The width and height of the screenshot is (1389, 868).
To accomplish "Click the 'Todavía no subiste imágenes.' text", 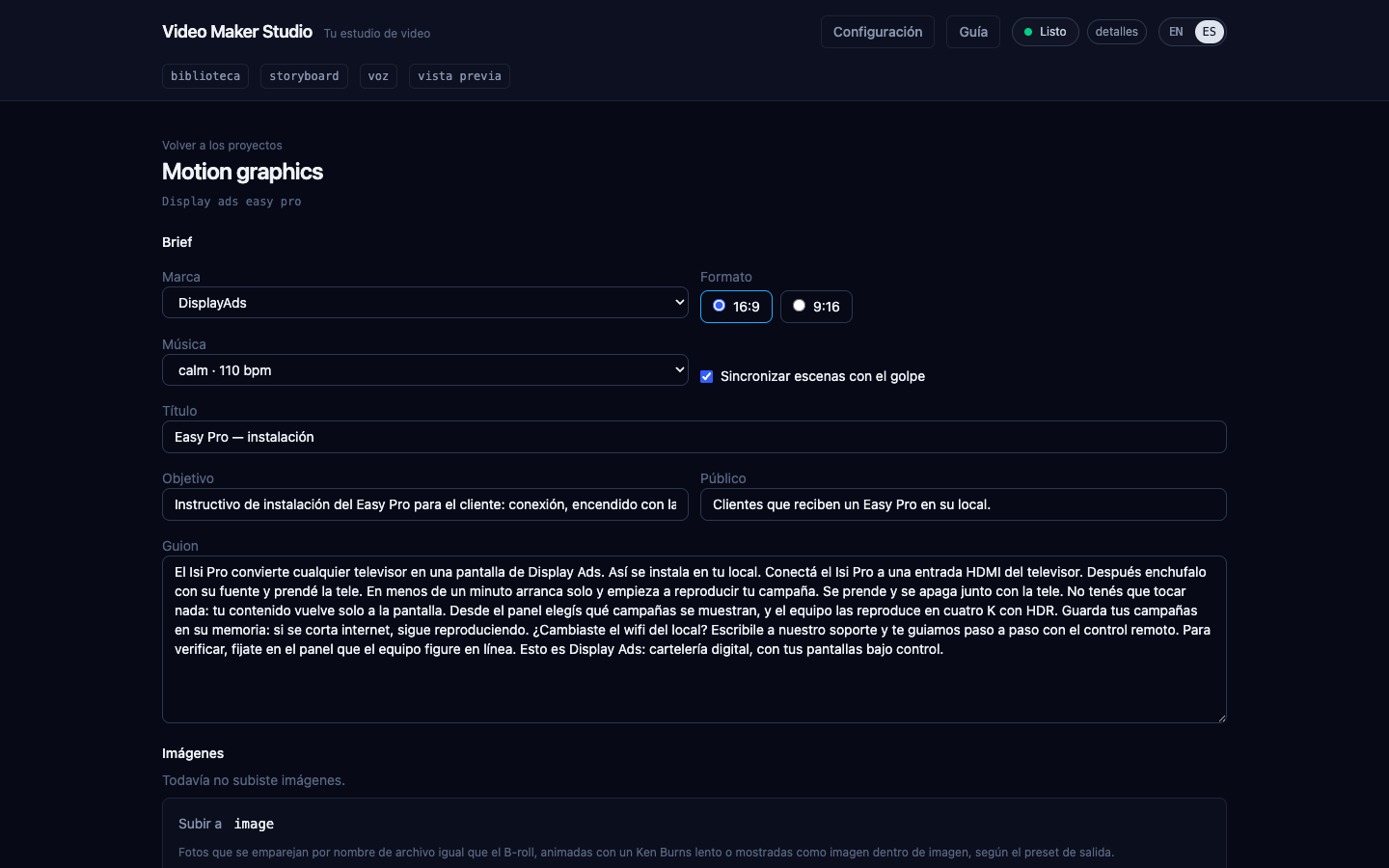I will pos(254,780).
